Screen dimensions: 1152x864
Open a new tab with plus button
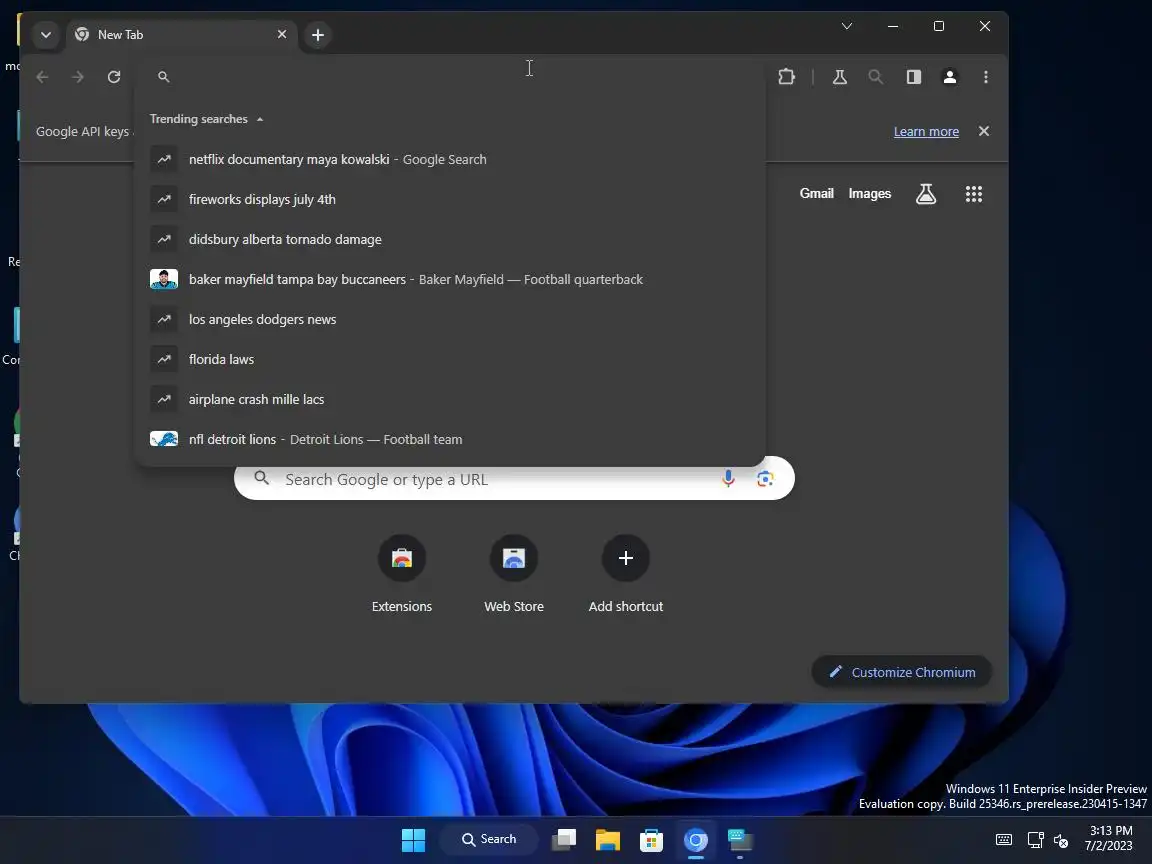click(x=317, y=35)
